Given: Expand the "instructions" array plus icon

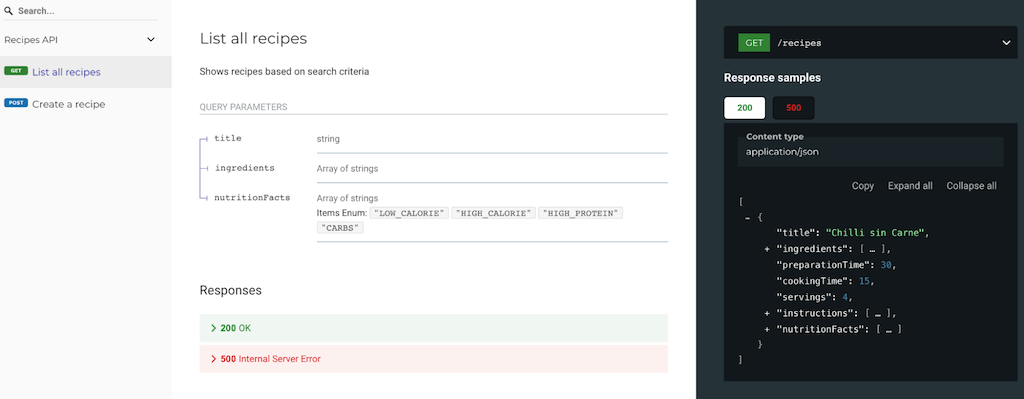Looking at the screenshot, I should (x=767, y=313).
